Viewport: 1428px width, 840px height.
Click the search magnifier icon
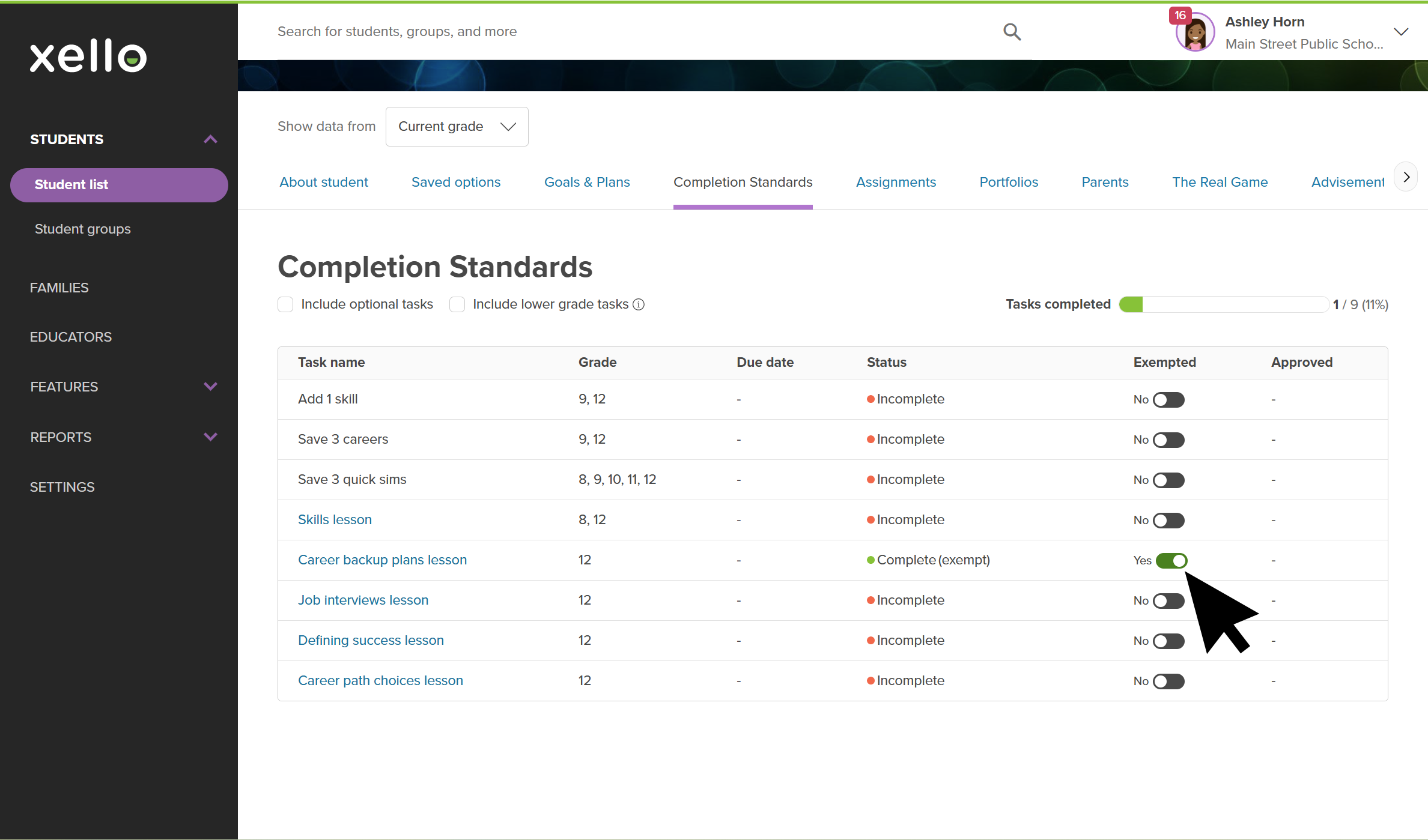pos(1012,32)
